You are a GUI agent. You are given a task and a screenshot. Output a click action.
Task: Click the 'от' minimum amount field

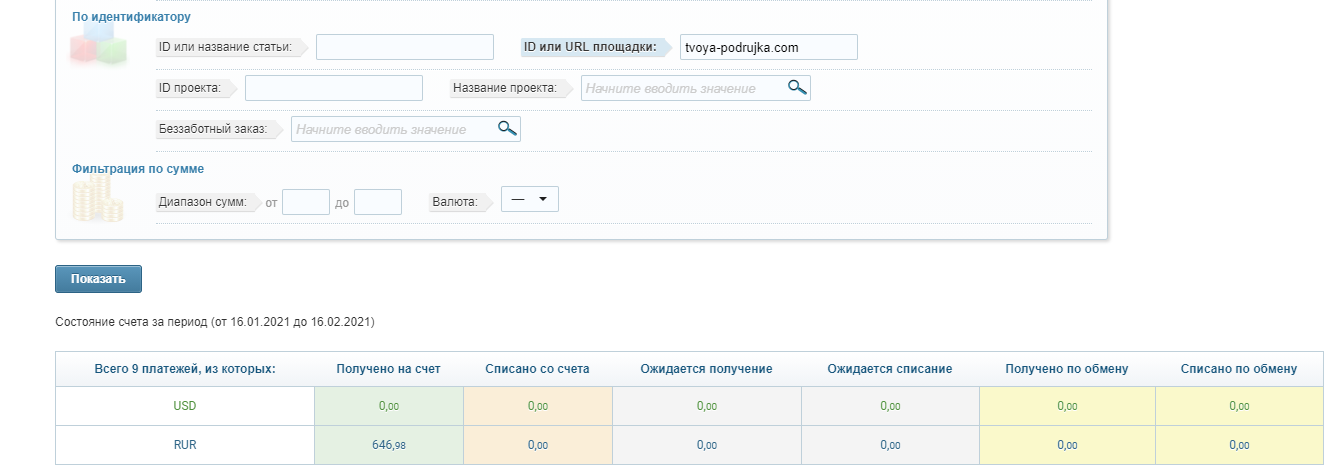pyautogui.click(x=305, y=202)
